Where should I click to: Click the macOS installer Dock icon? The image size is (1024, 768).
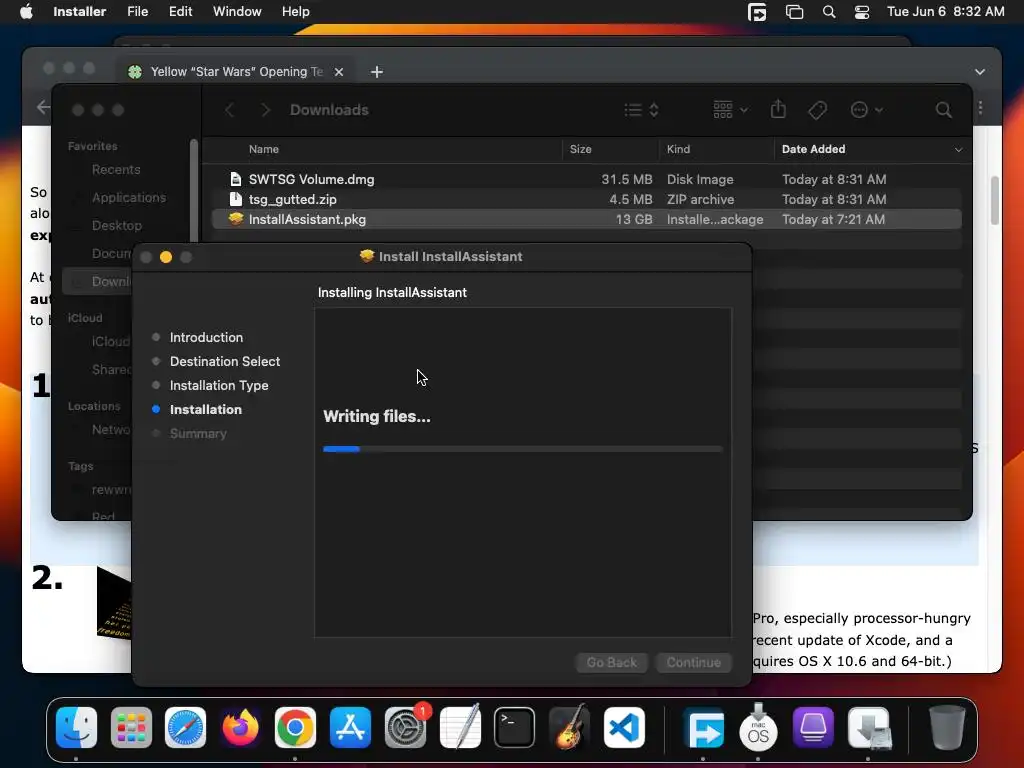tap(758, 728)
